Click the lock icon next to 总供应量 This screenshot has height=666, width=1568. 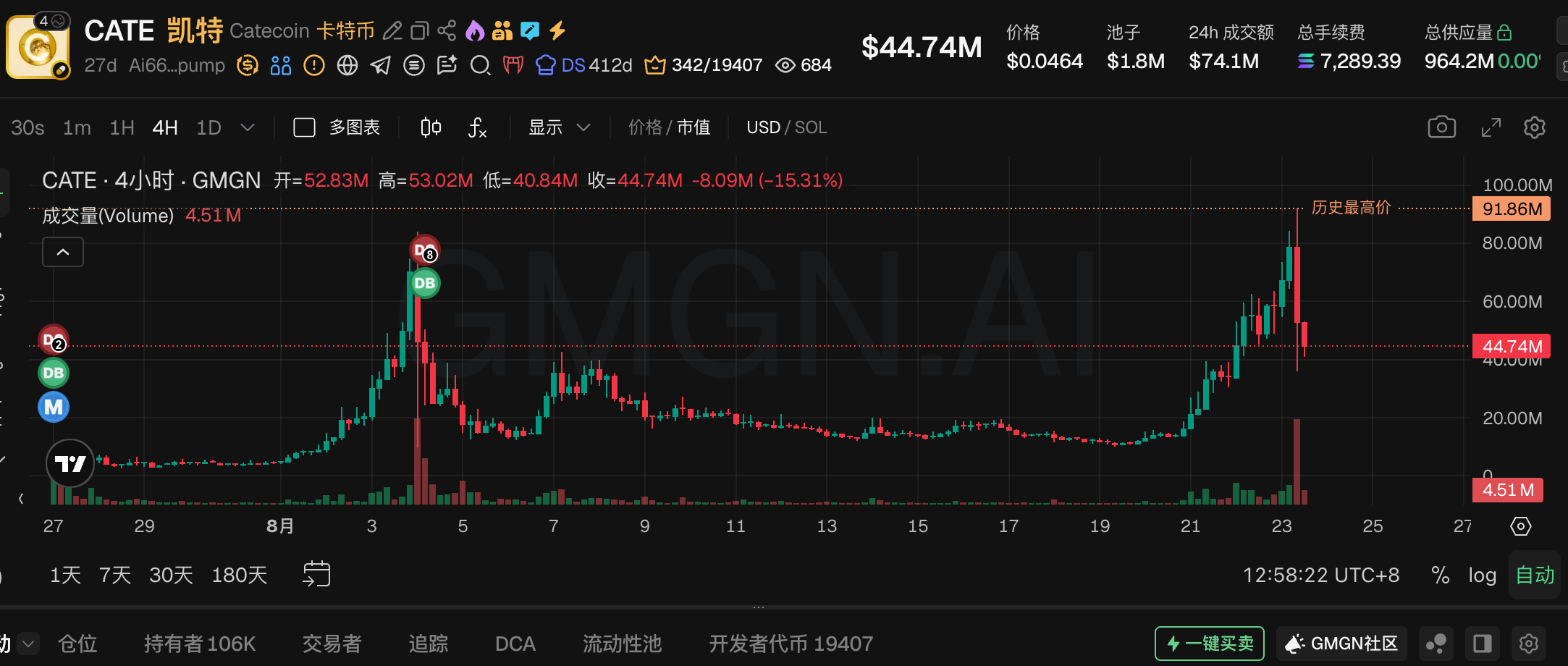point(1504,33)
